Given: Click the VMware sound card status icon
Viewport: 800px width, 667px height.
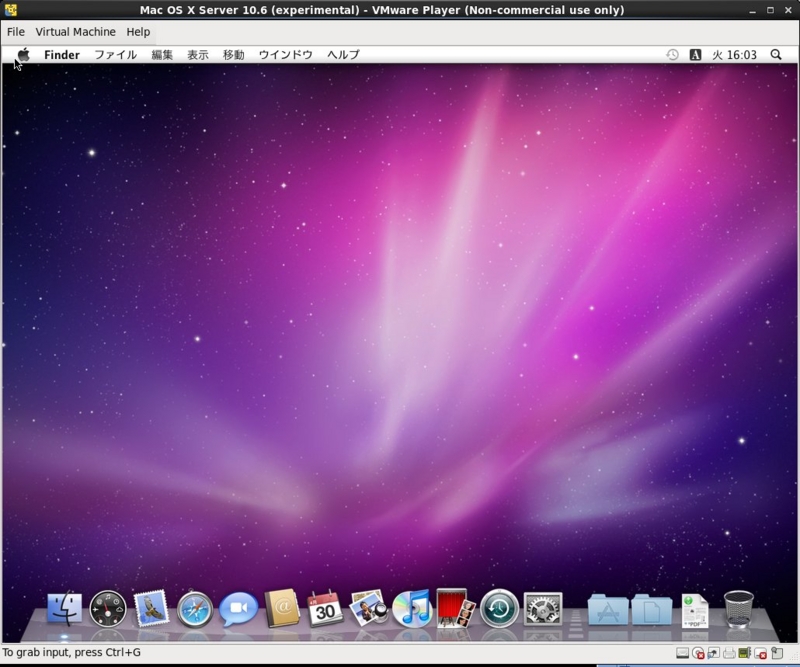Looking at the screenshot, I should [x=744, y=653].
